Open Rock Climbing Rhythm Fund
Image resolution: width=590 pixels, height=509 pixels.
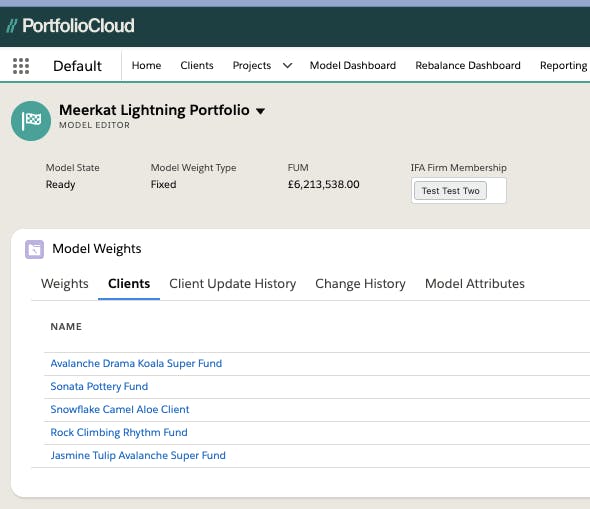pos(119,432)
